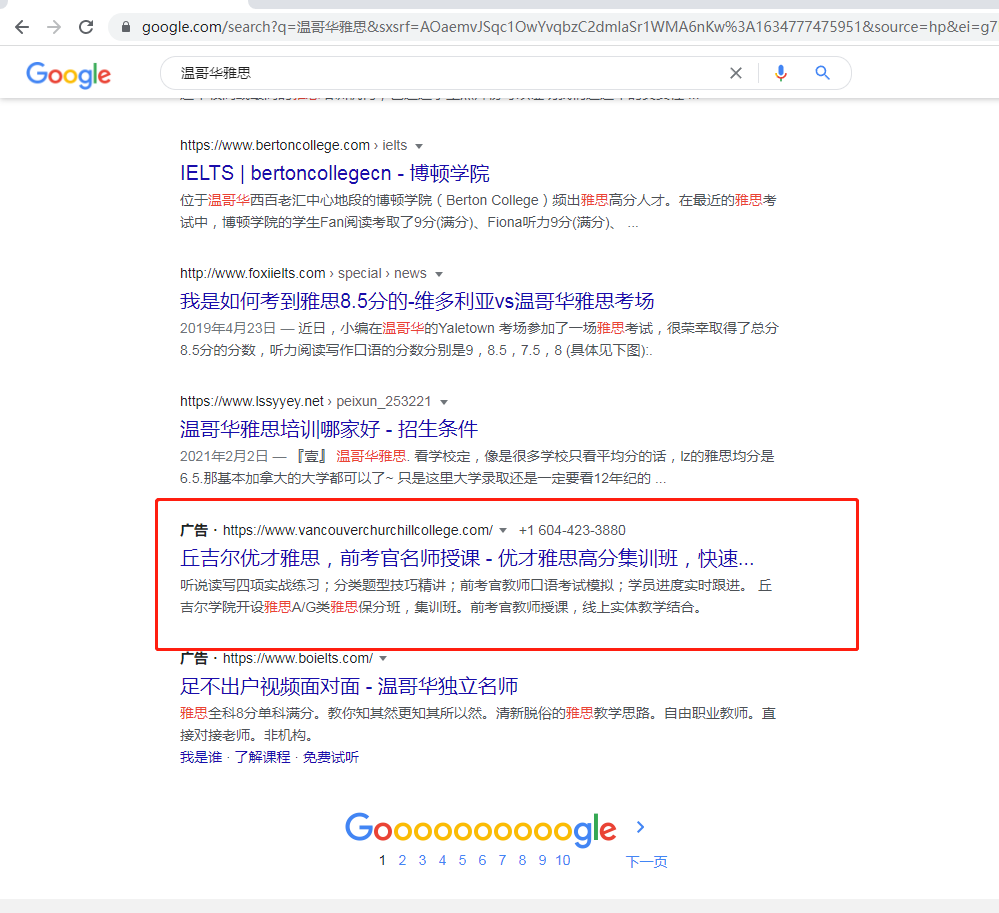
Task: Go to results page 2
Action: pos(402,860)
